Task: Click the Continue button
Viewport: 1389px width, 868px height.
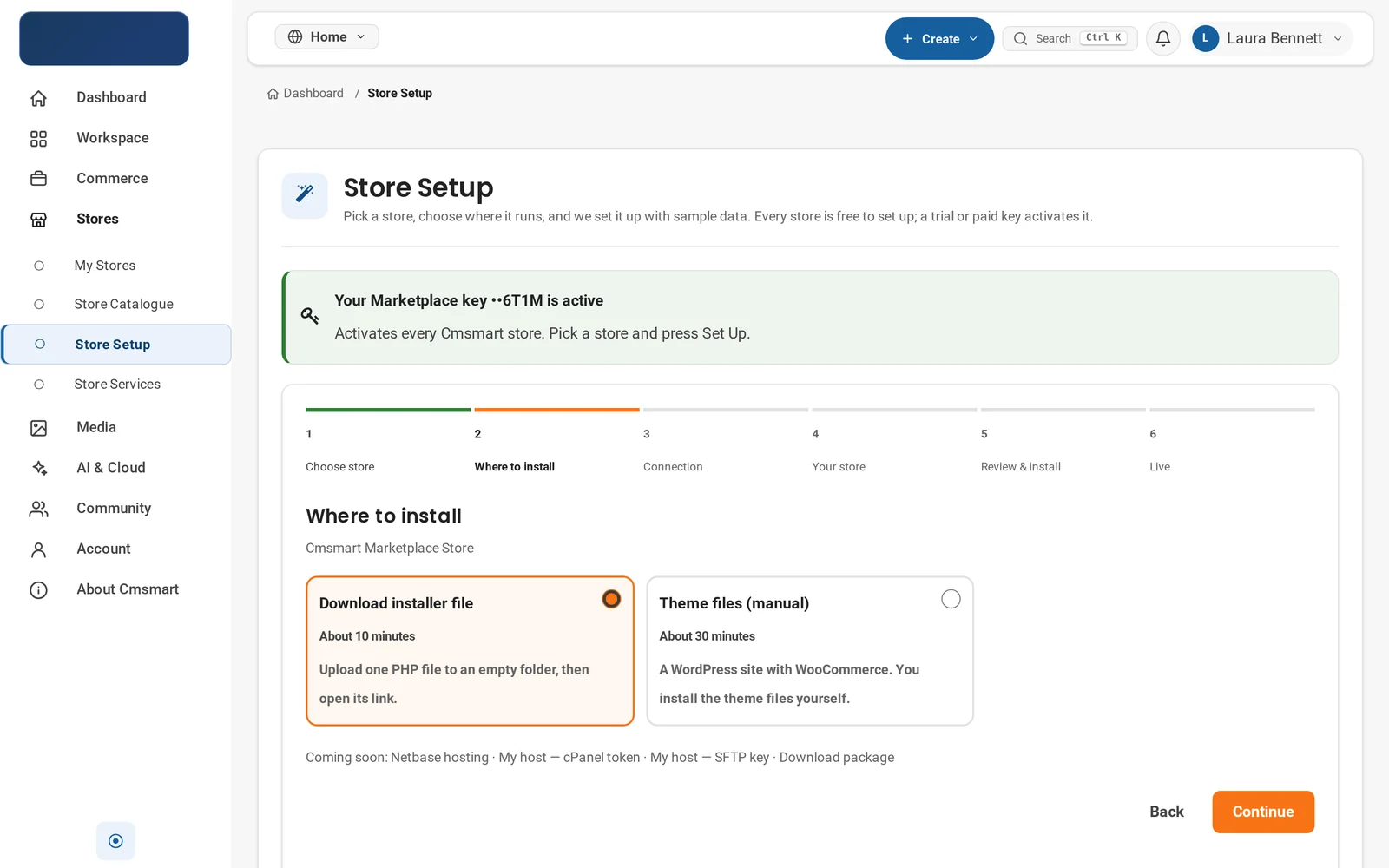Action: tap(1263, 812)
